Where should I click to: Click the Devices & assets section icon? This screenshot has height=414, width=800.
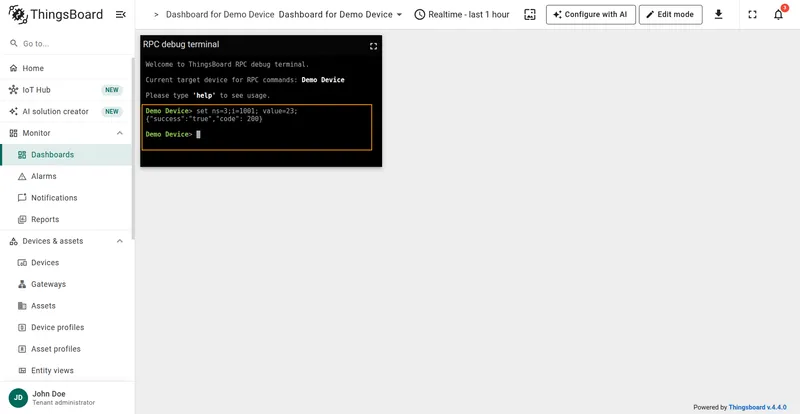[x=13, y=241]
